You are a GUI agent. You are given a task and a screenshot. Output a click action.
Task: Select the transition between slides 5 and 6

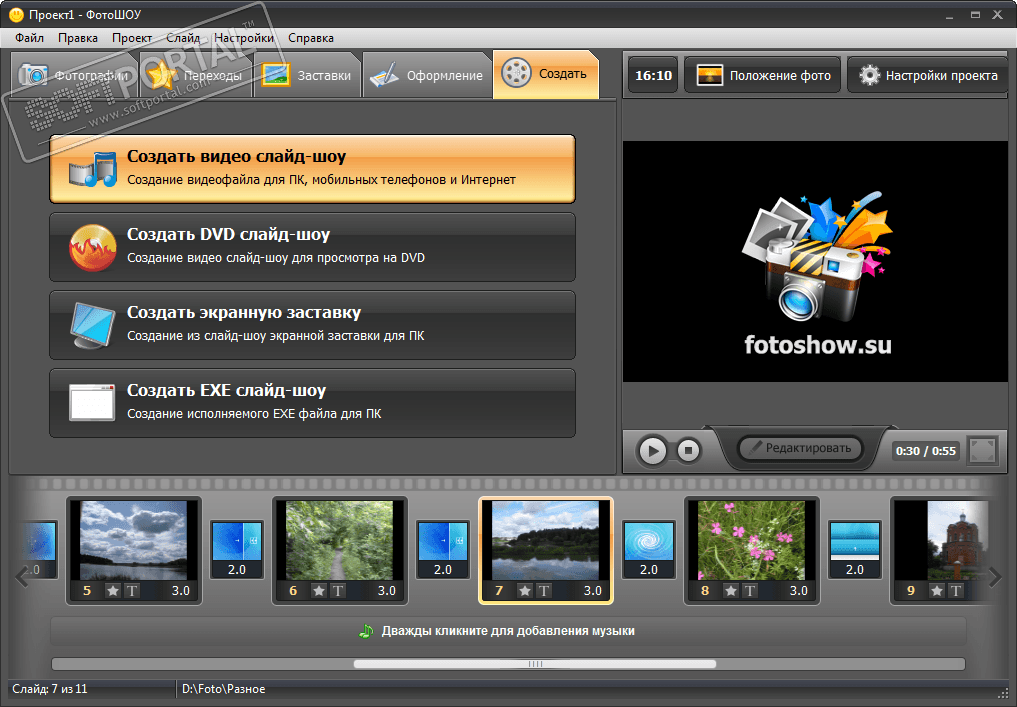pos(237,549)
